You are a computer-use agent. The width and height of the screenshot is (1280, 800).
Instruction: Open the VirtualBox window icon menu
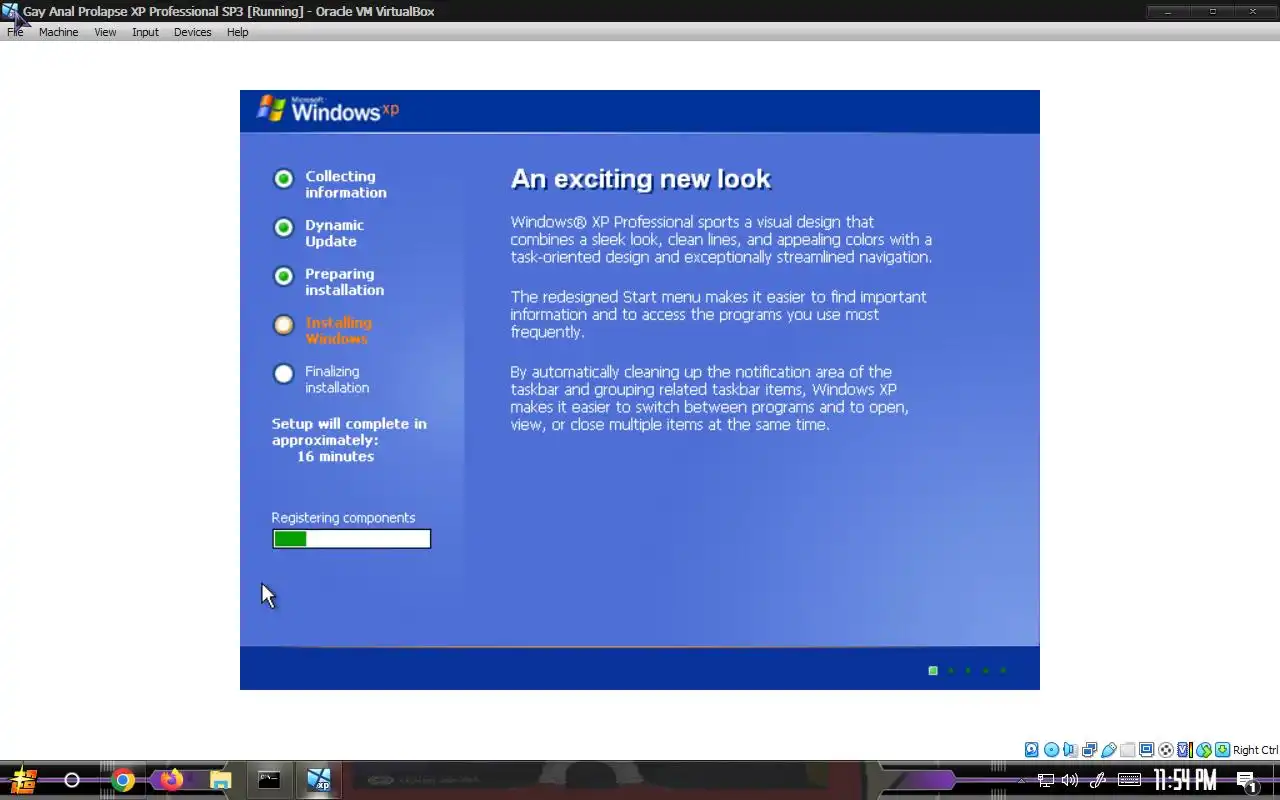click(10, 11)
